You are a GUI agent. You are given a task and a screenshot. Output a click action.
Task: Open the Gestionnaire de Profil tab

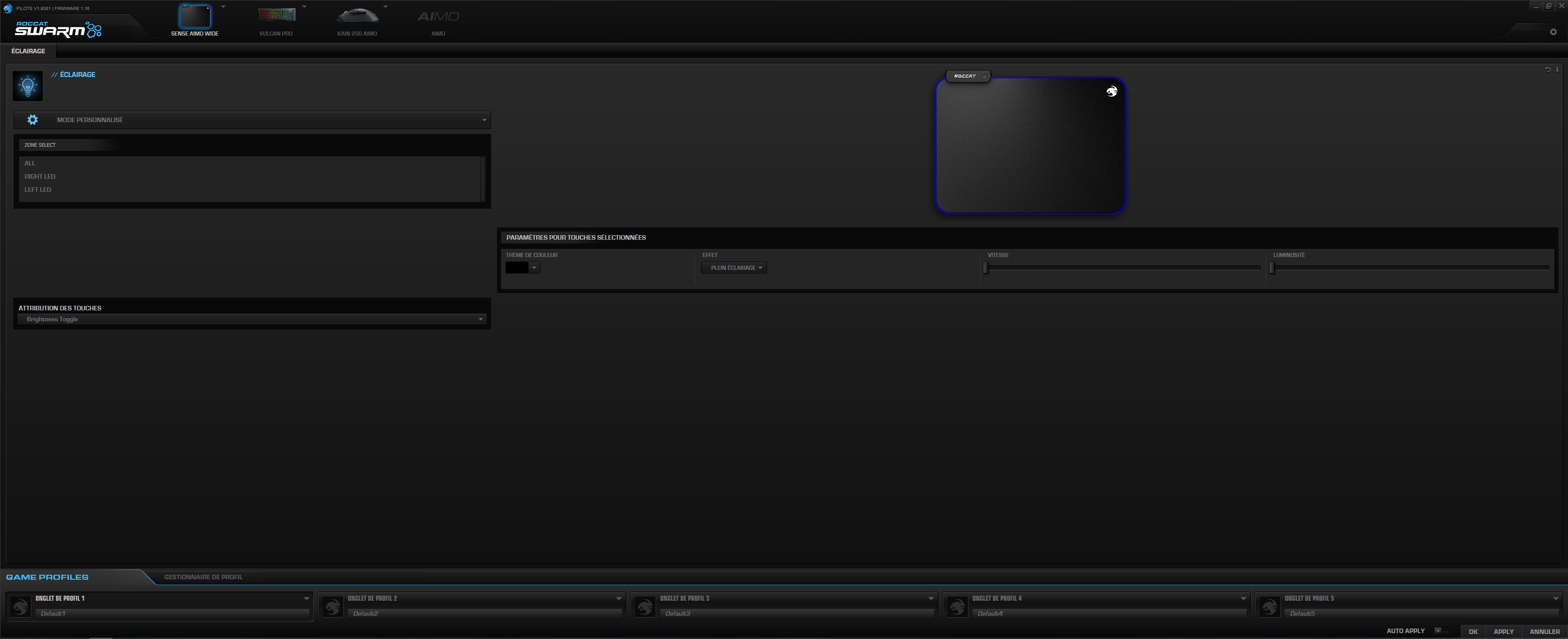[203, 577]
